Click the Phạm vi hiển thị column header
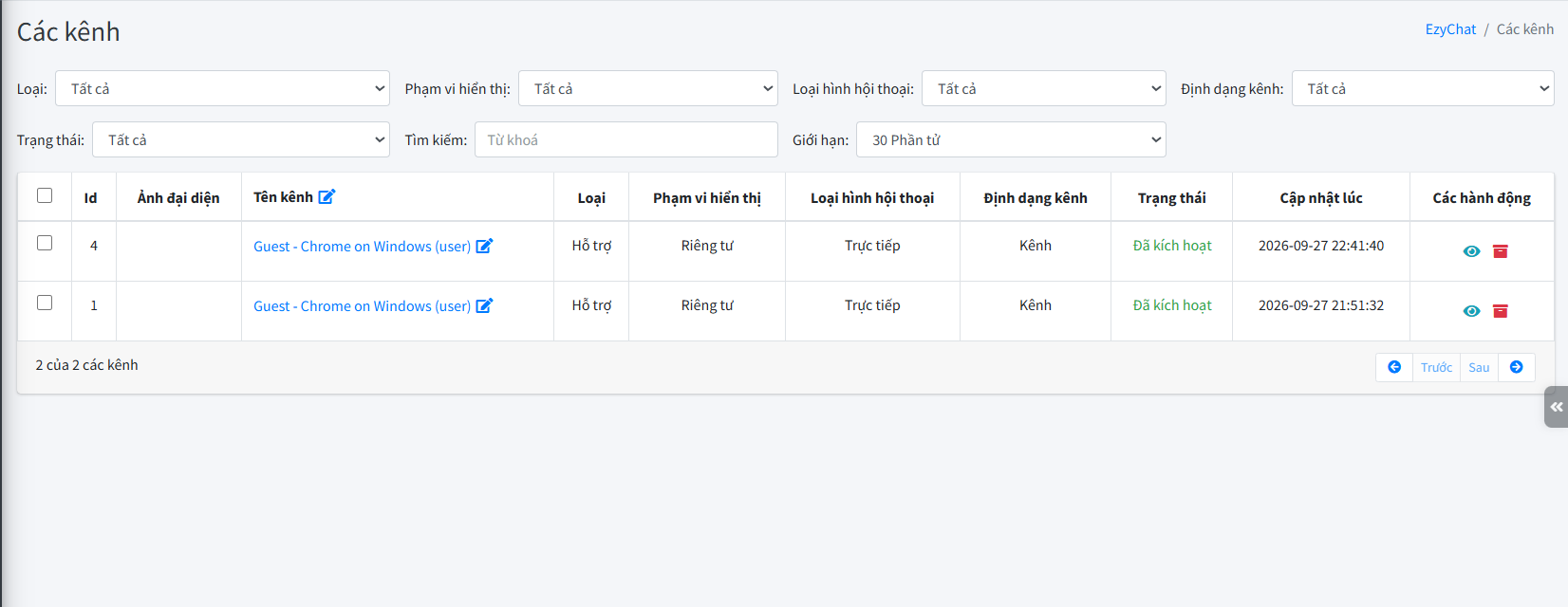 coord(707,198)
